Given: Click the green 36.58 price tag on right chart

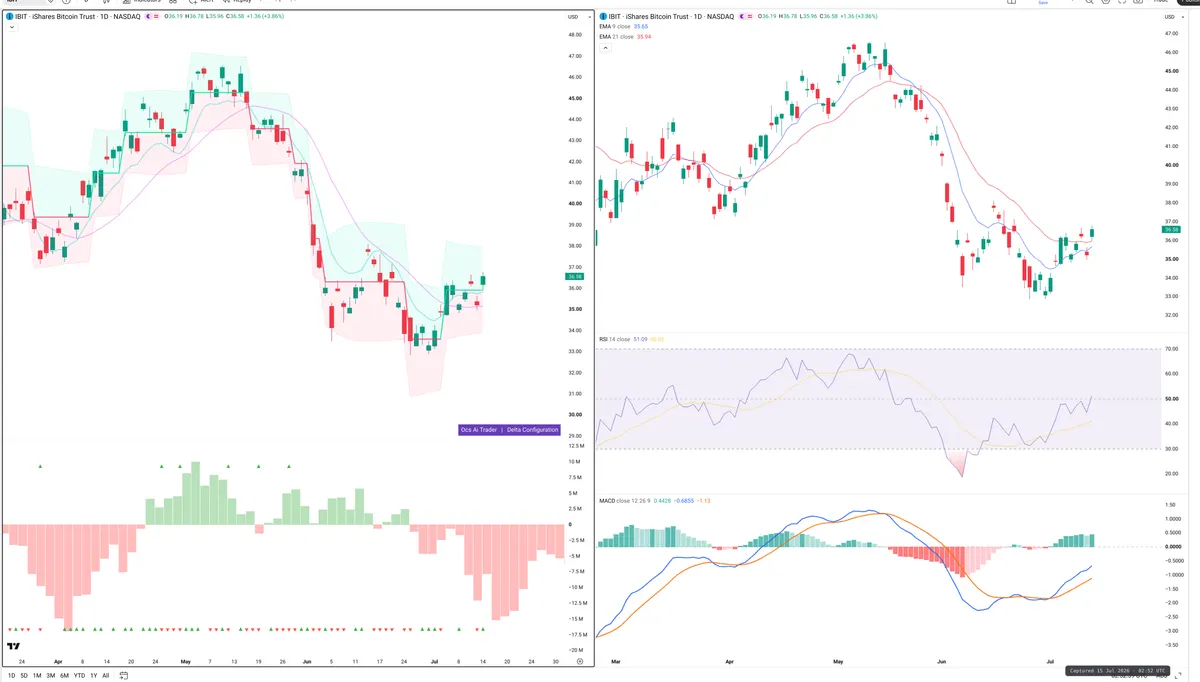Looking at the screenshot, I should click(x=1172, y=230).
